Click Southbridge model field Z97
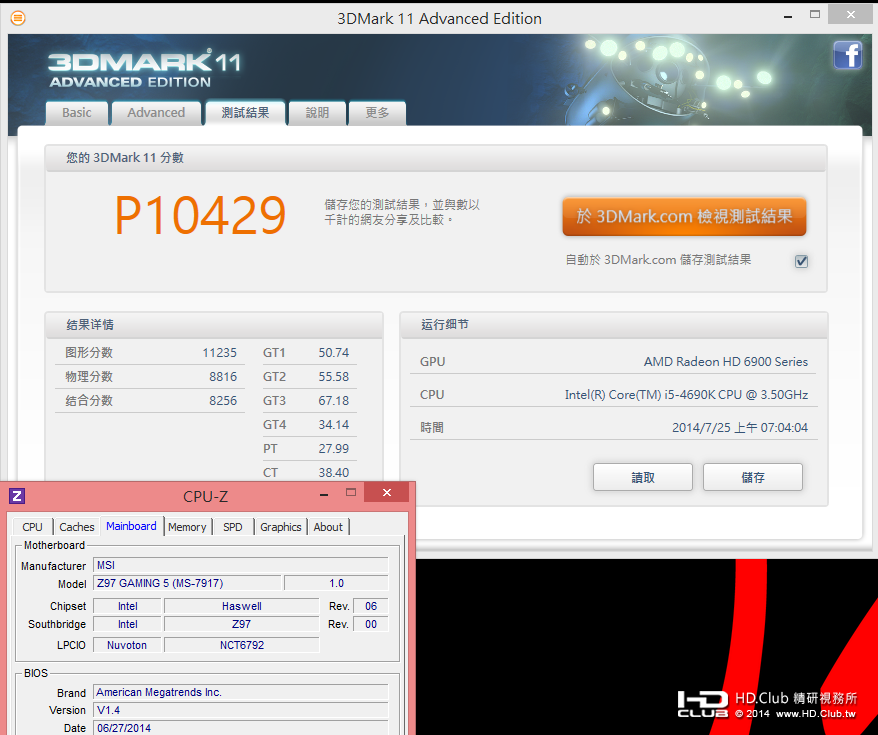Image resolution: width=878 pixels, height=735 pixels. point(241,624)
